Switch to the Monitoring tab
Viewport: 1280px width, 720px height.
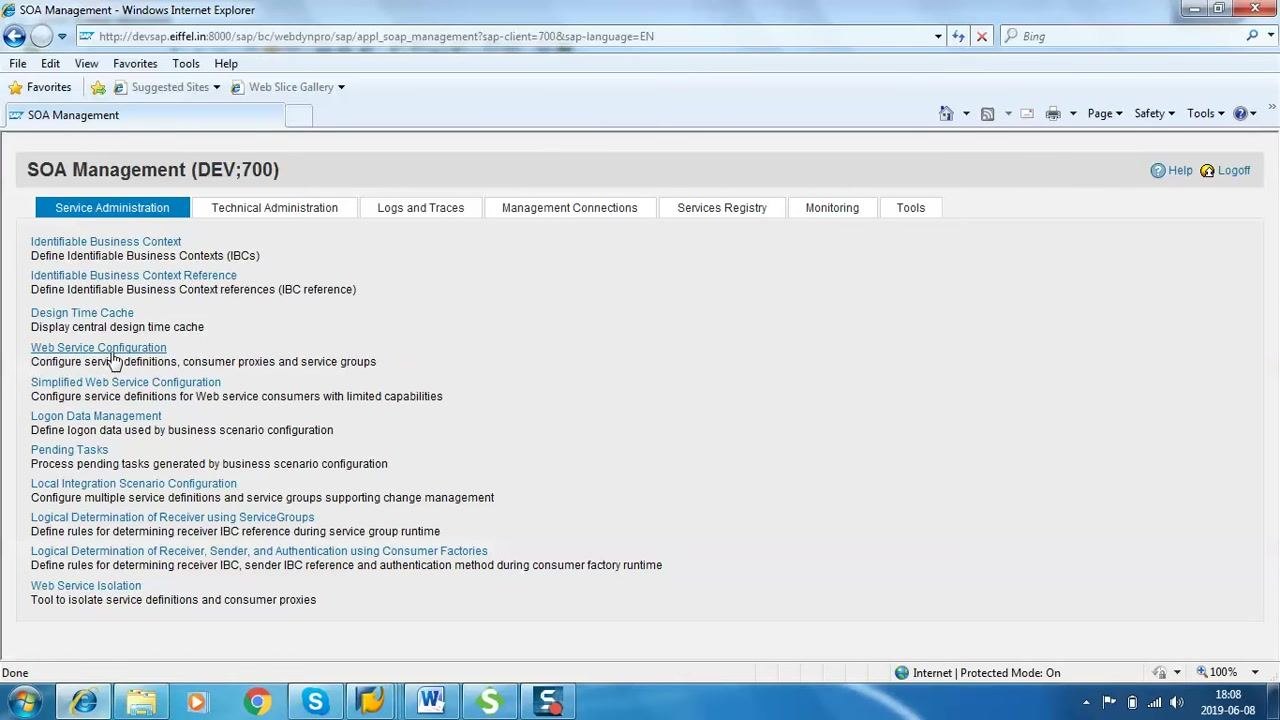click(832, 207)
